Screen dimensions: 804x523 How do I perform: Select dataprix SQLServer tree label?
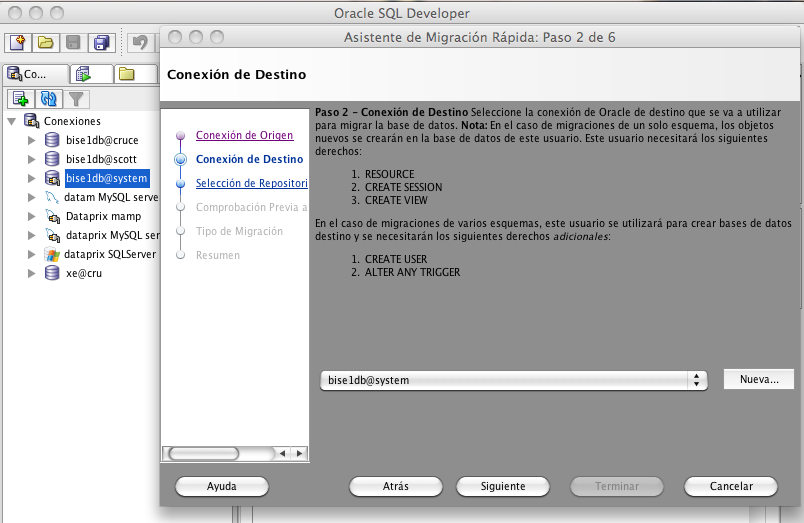pos(110,254)
